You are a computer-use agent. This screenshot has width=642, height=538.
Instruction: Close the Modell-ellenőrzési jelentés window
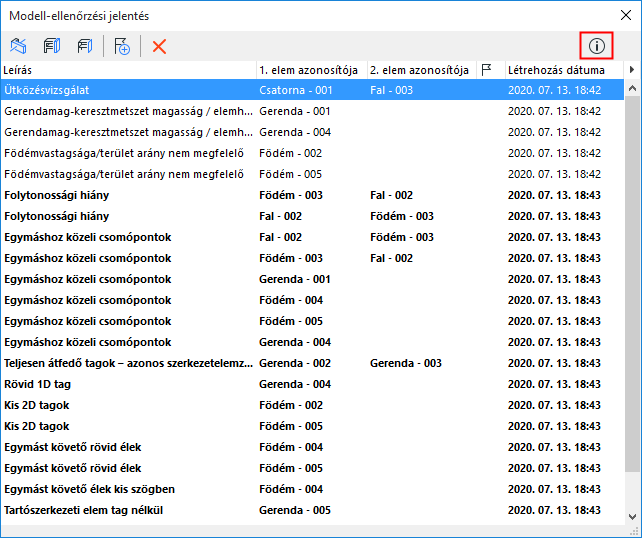(x=626, y=16)
